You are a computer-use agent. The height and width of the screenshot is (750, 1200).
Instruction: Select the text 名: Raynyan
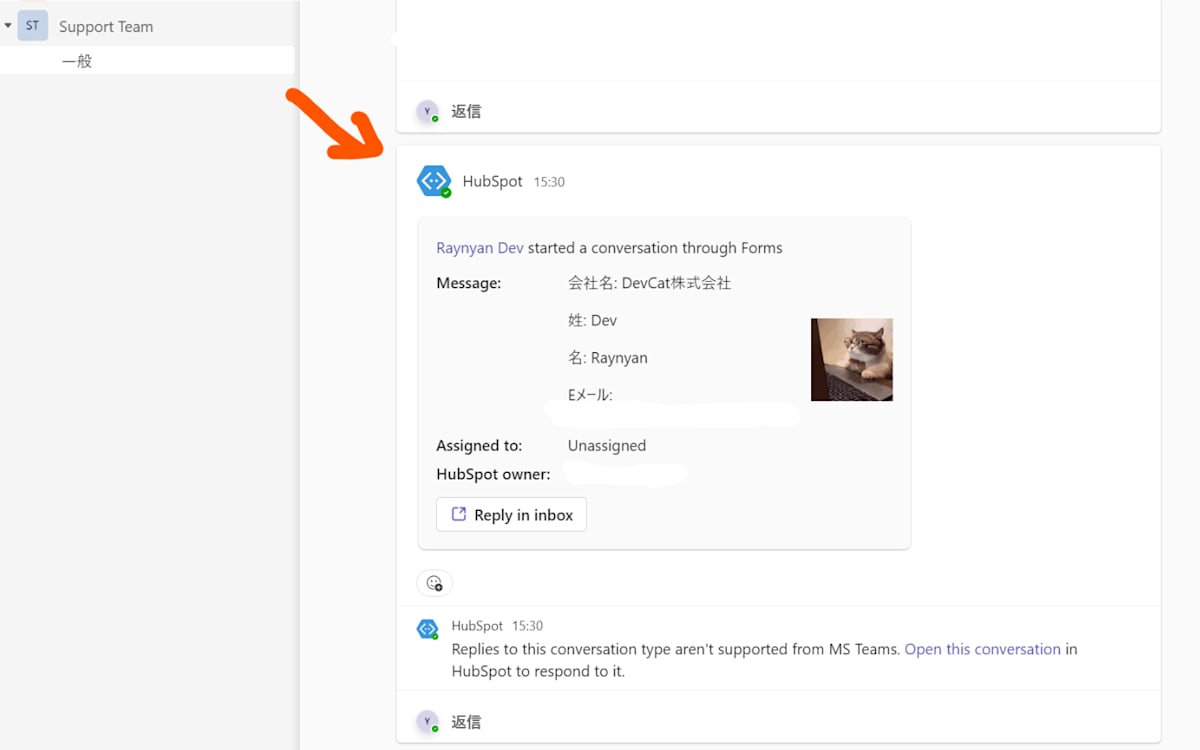607,358
